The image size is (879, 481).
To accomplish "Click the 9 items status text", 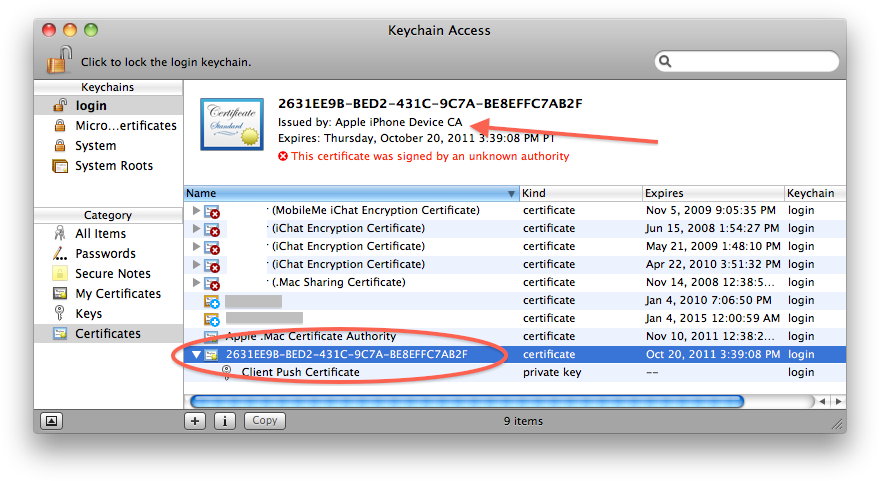I will [523, 421].
